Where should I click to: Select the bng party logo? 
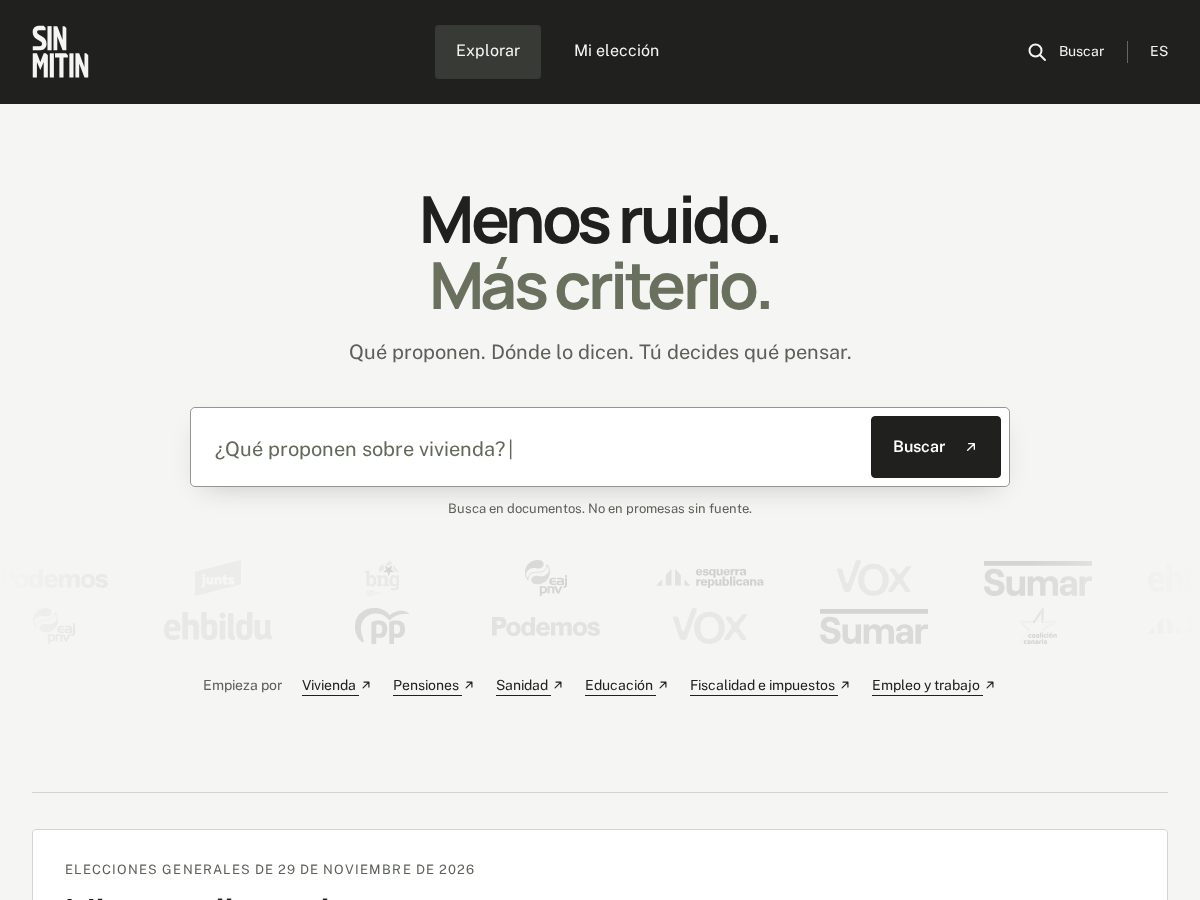(x=382, y=578)
